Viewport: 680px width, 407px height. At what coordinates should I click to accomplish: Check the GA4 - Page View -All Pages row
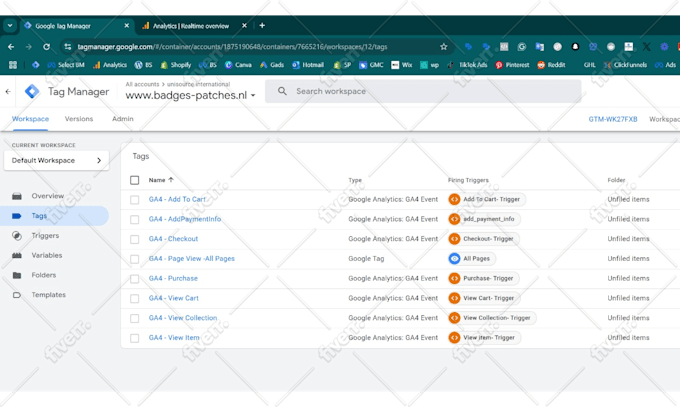pos(134,259)
